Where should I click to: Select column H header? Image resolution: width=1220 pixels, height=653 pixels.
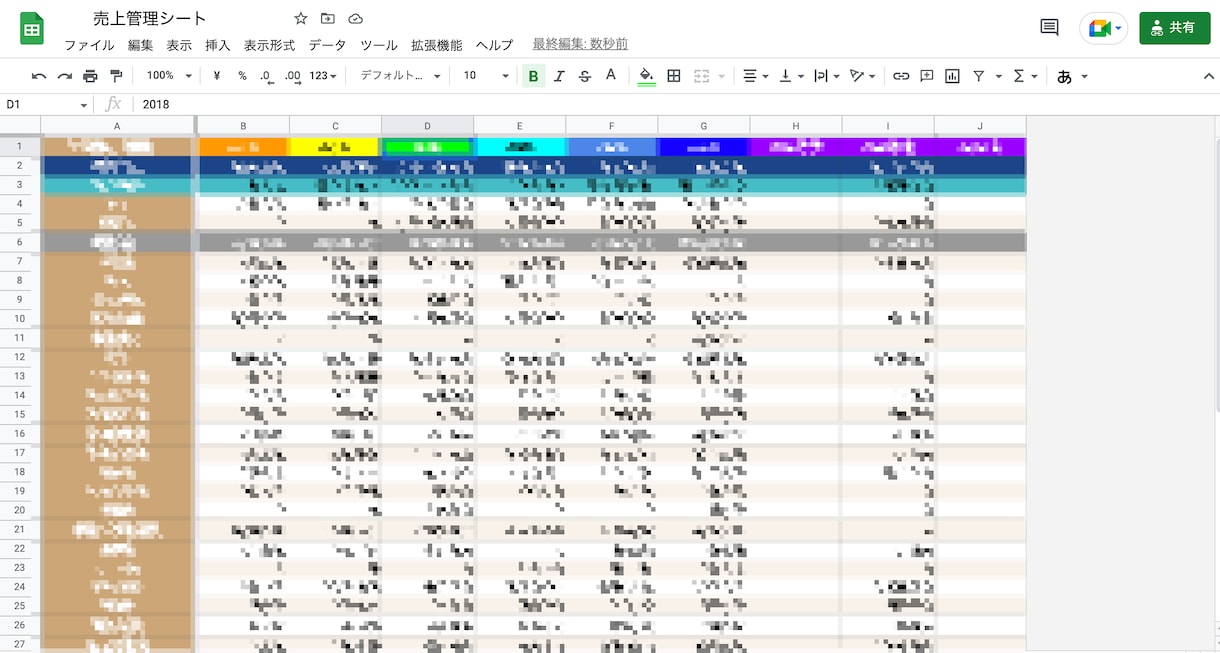796,125
